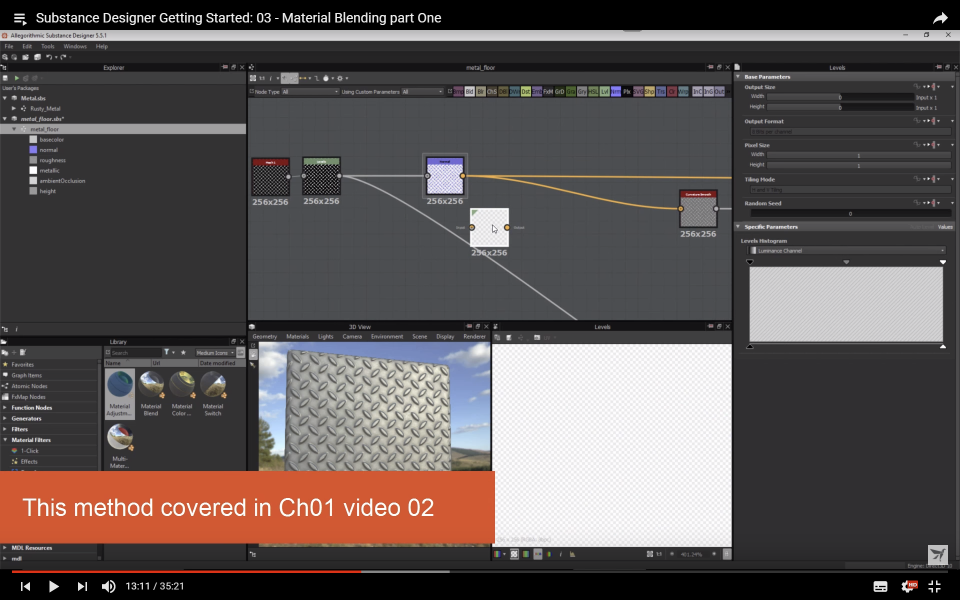Click the Random Seed value field
This screenshot has height=600, width=960.
[850, 214]
